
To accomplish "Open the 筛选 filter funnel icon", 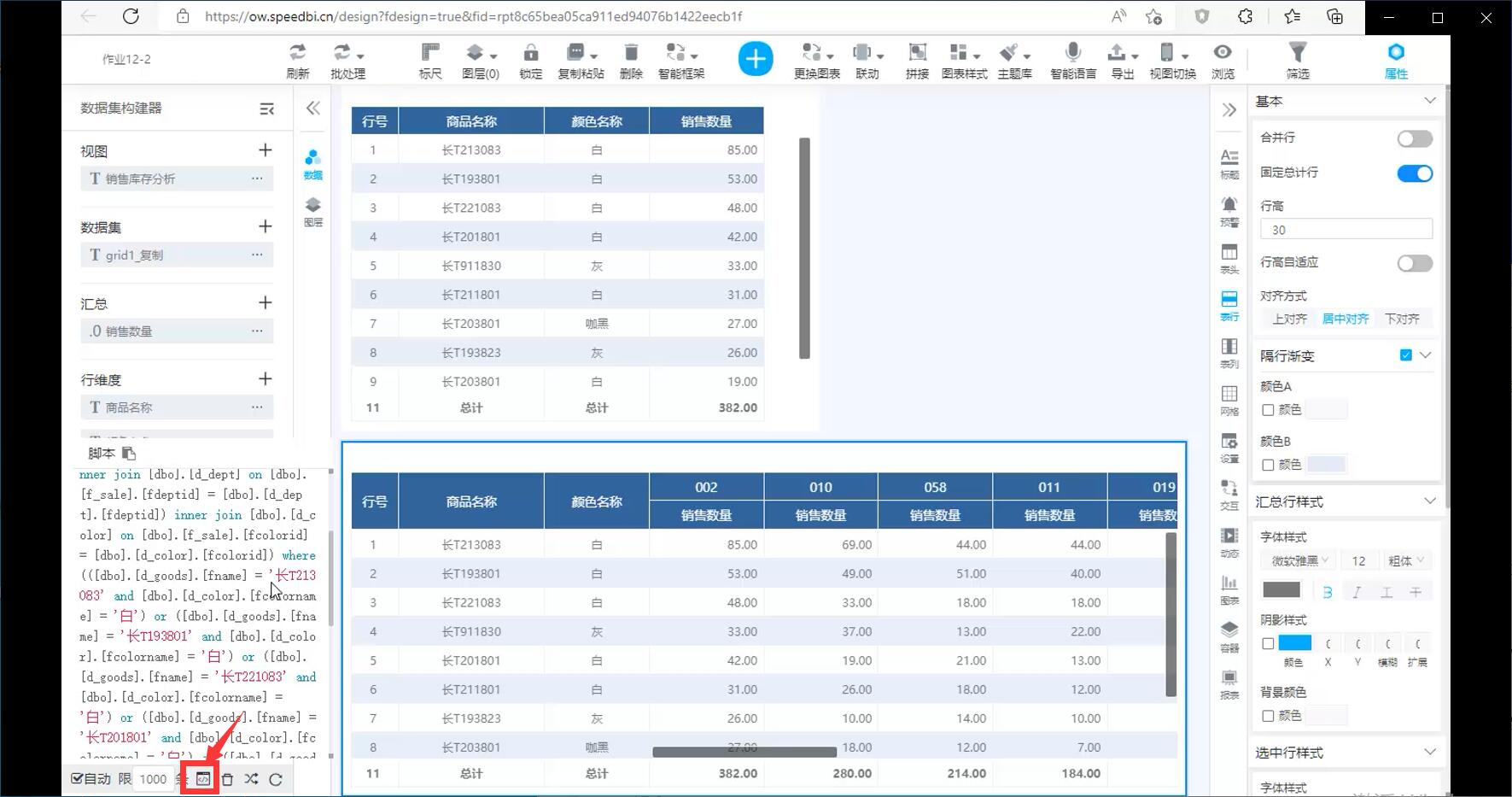I will click(1297, 53).
